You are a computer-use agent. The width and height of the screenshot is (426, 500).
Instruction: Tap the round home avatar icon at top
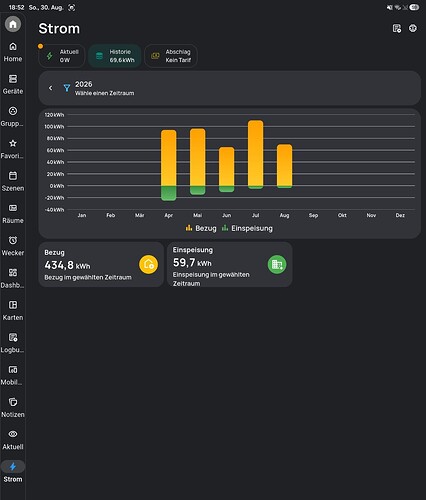[13, 24]
